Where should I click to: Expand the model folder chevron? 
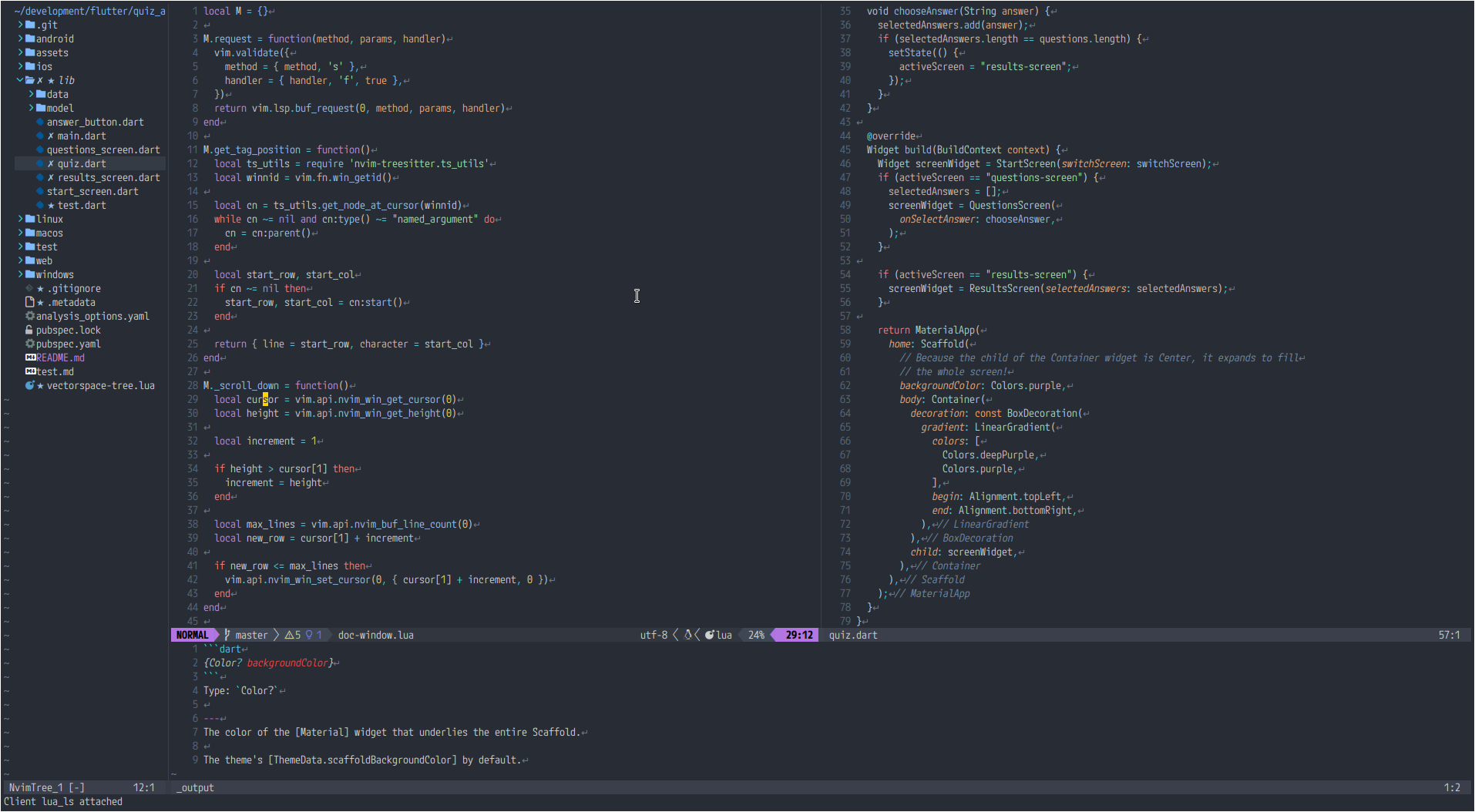point(31,108)
